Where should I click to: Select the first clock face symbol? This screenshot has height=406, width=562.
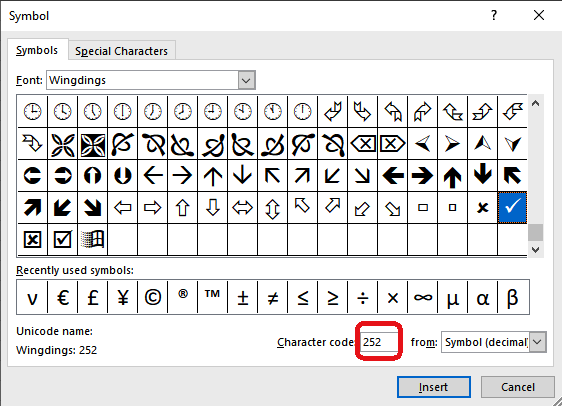(32, 111)
